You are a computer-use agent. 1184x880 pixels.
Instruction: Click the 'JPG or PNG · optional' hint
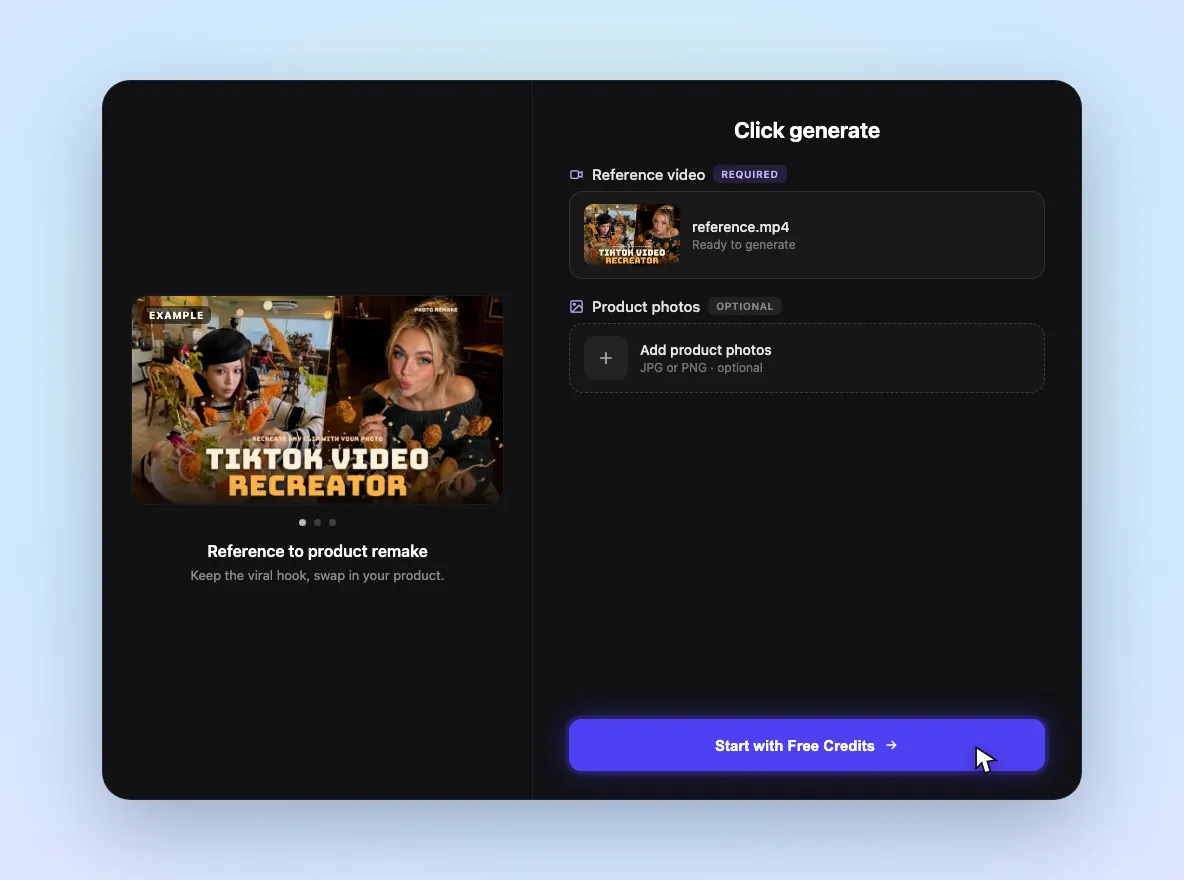[x=701, y=368]
